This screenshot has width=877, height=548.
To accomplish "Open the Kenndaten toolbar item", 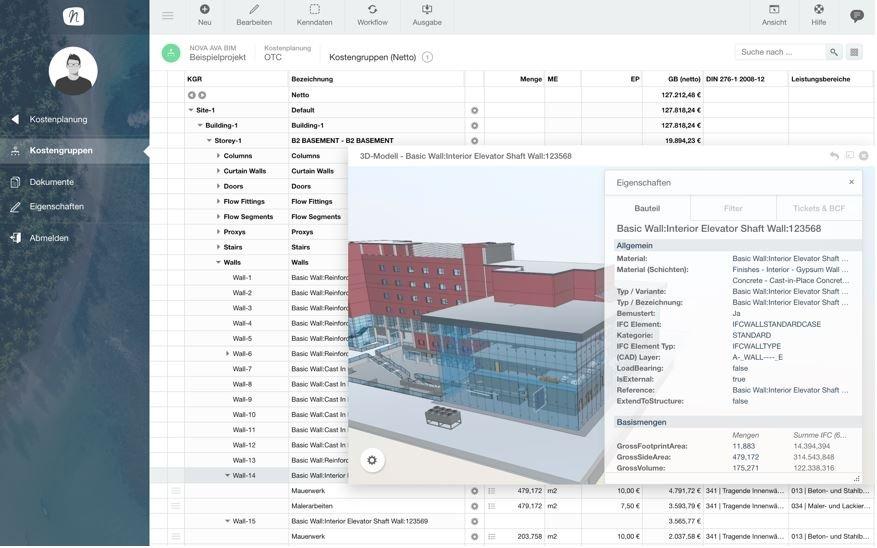I will [x=314, y=14].
